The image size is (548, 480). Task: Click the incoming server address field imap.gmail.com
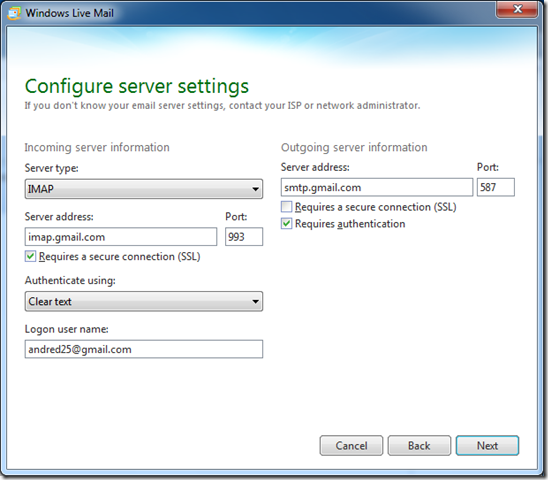[121, 237]
